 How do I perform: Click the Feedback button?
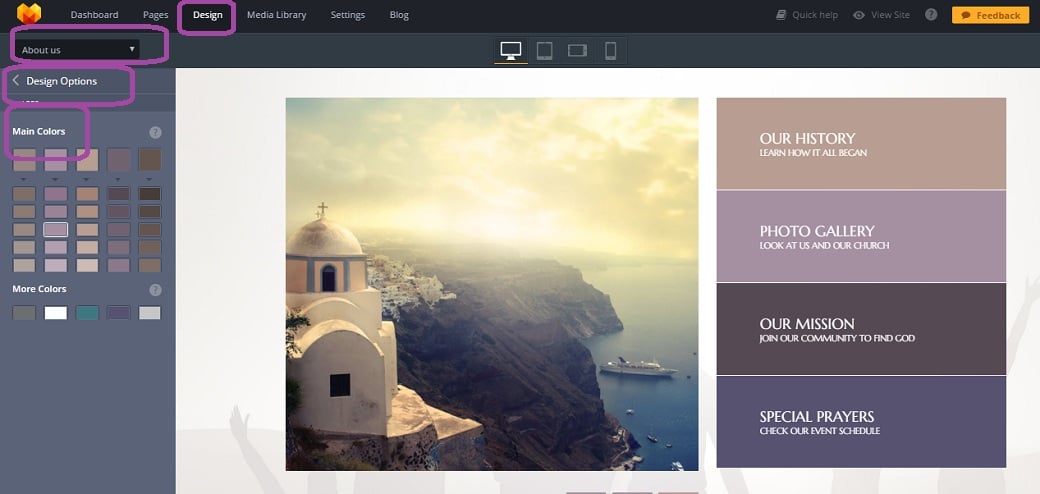(990, 15)
